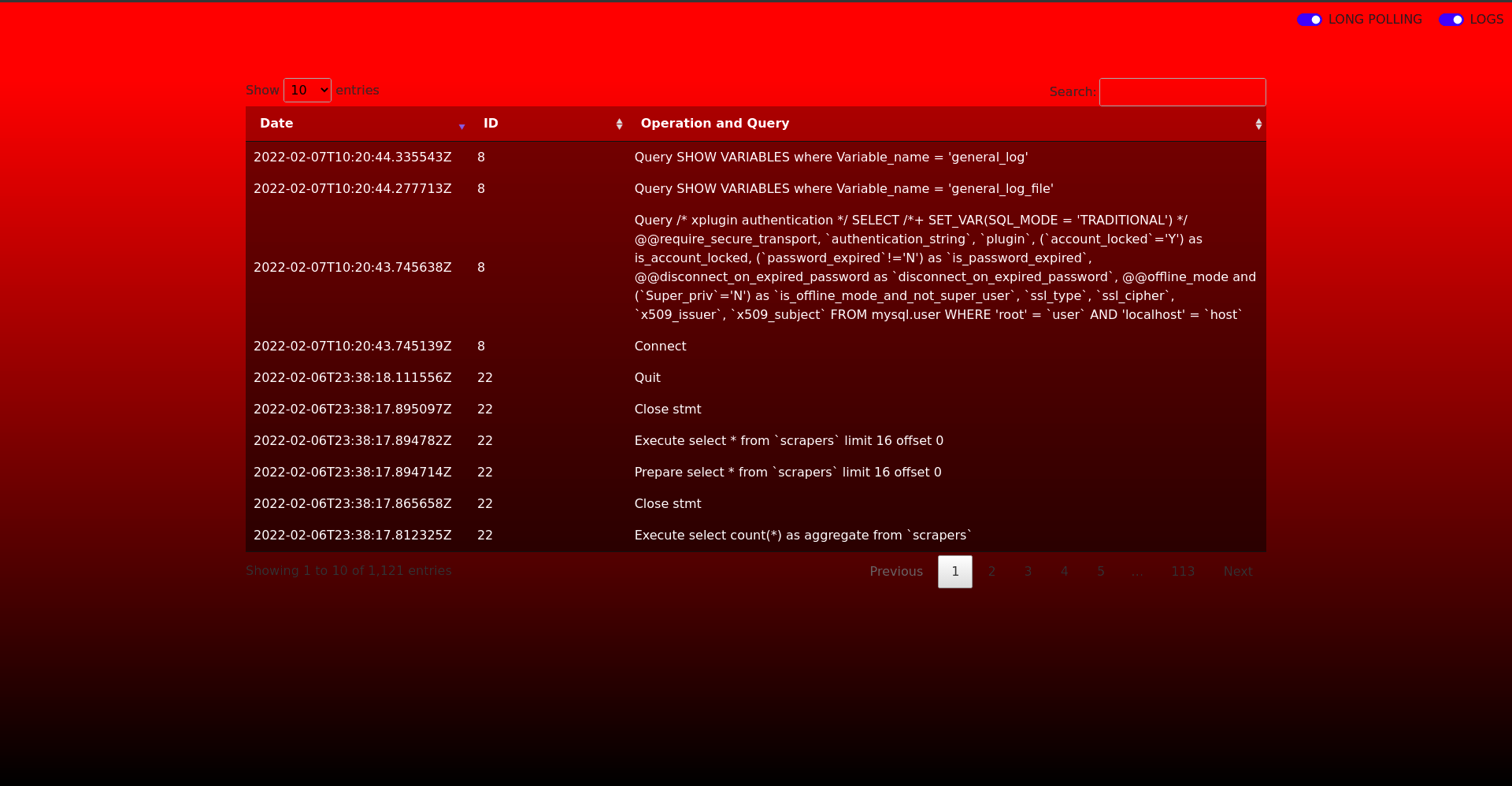The width and height of the screenshot is (1512, 786).
Task: Click the Previous pagination button
Action: (896, 571)
